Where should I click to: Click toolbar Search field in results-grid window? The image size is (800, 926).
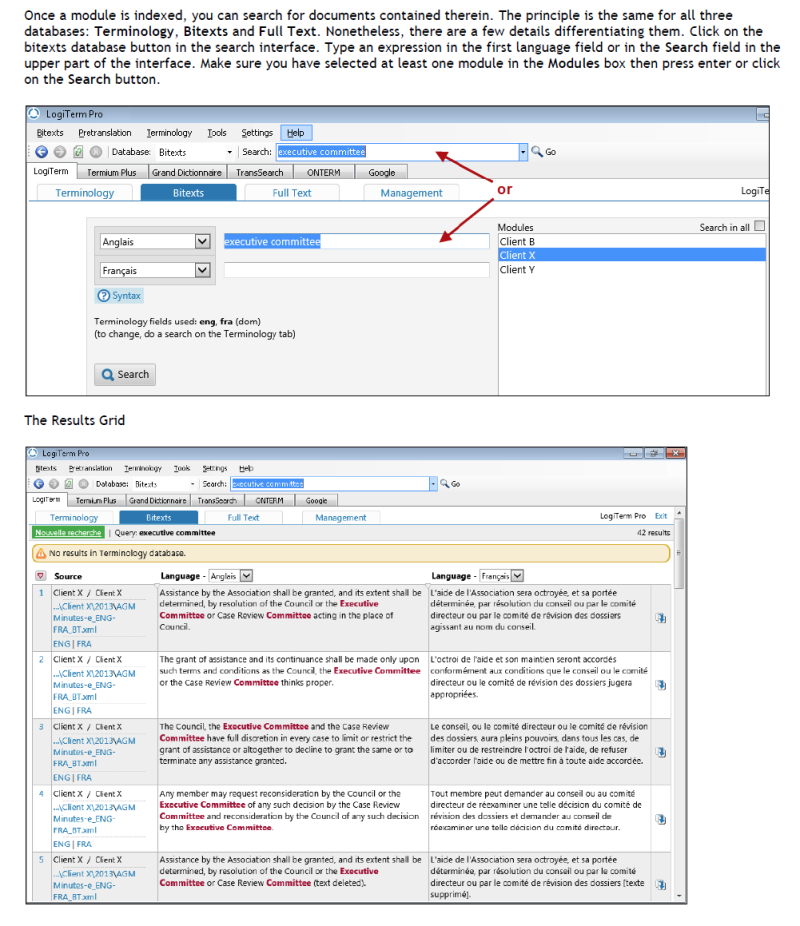pyautogui.click(x=330, y=484)
